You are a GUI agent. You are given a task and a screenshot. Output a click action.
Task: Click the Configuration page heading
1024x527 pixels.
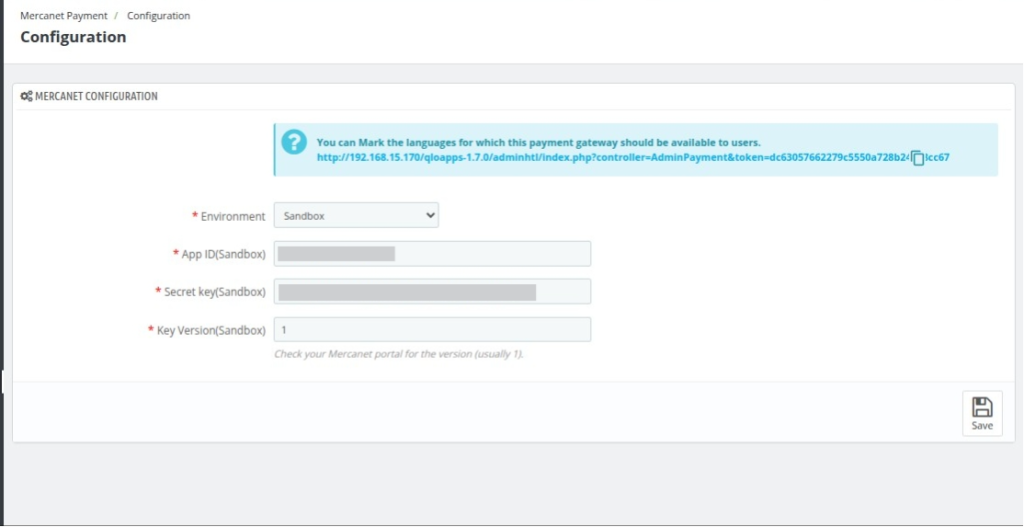click(x=73, y=37)
